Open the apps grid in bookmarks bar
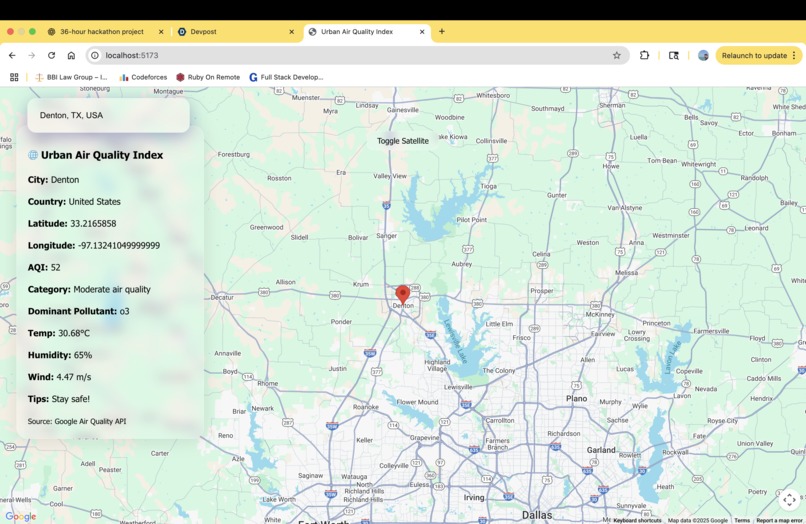 click(14, 77)
